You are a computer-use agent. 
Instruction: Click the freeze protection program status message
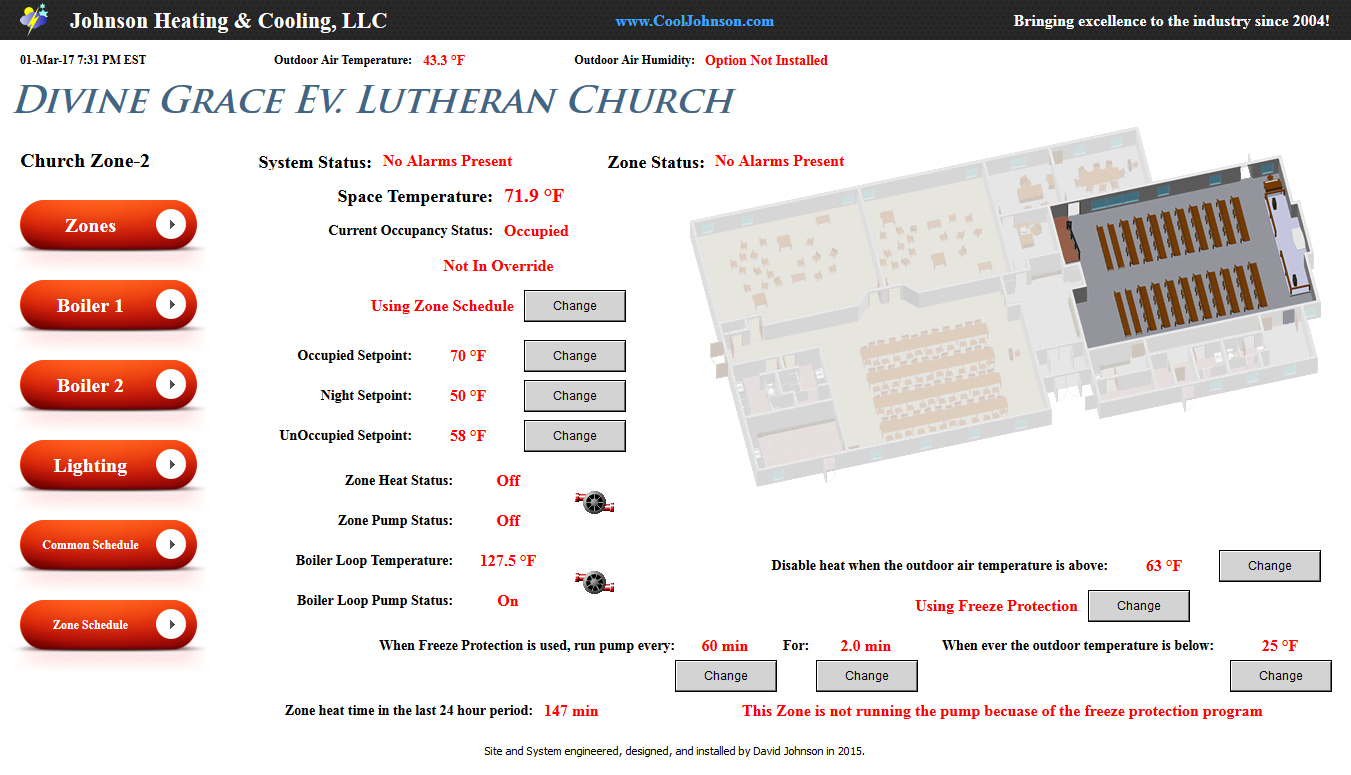point(1002,711)
